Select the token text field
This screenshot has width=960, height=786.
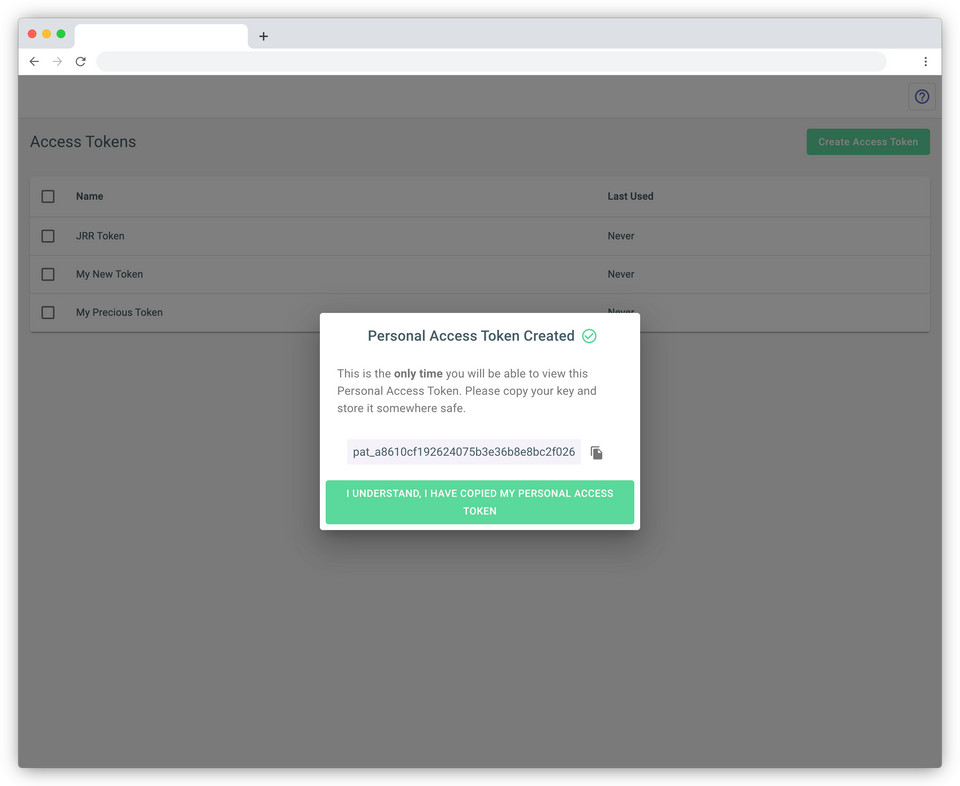point(463,452)
